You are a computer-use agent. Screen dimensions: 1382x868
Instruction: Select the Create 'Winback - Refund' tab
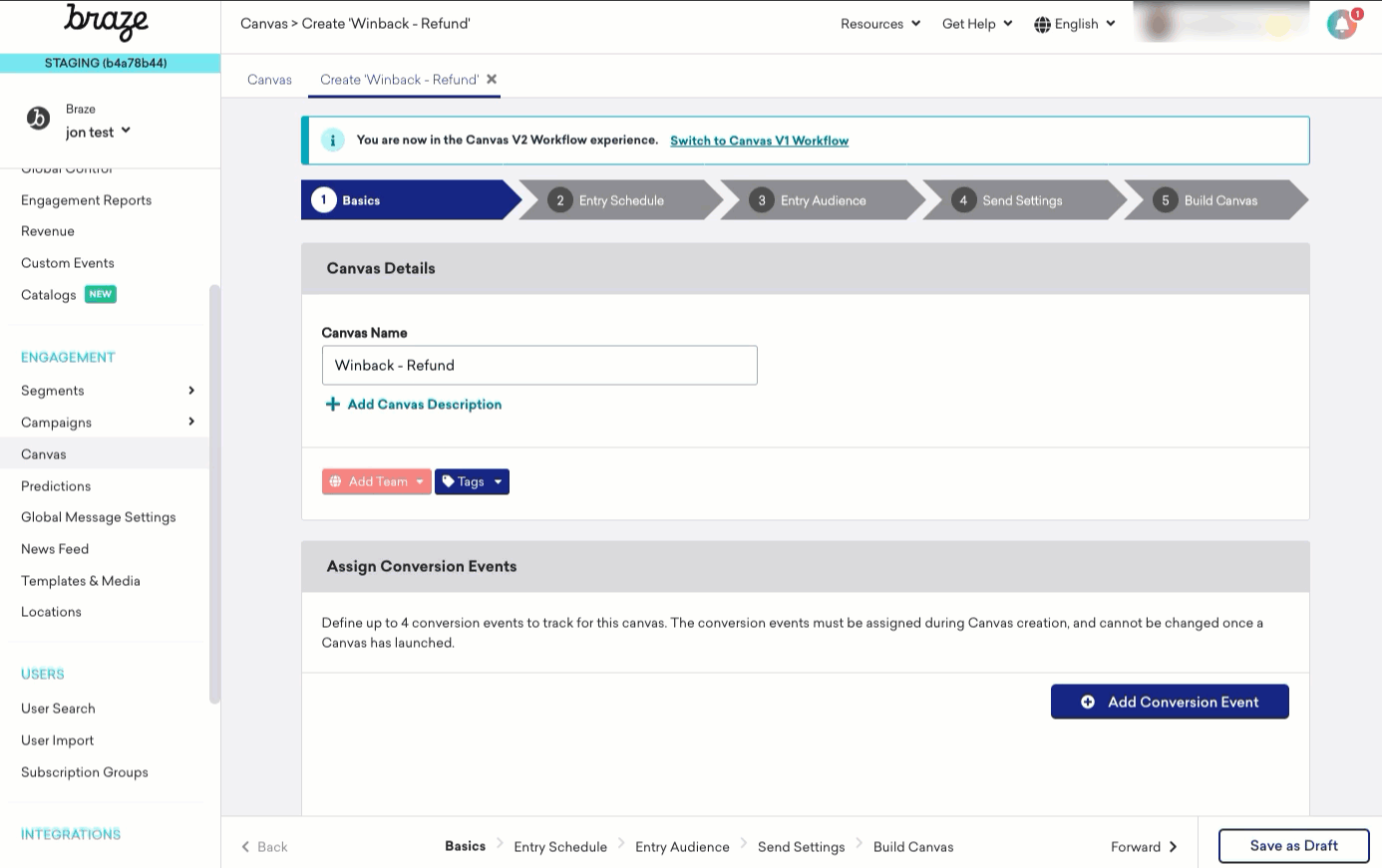(399, 80)
